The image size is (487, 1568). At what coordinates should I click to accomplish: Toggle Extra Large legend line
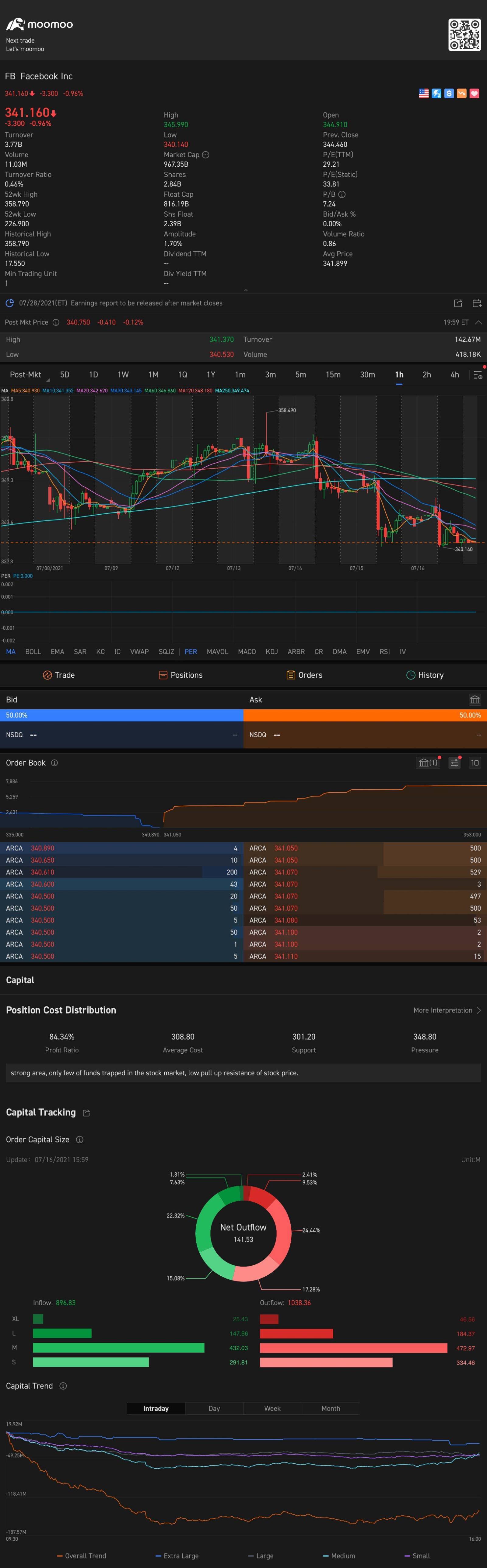coord(177,1556)
